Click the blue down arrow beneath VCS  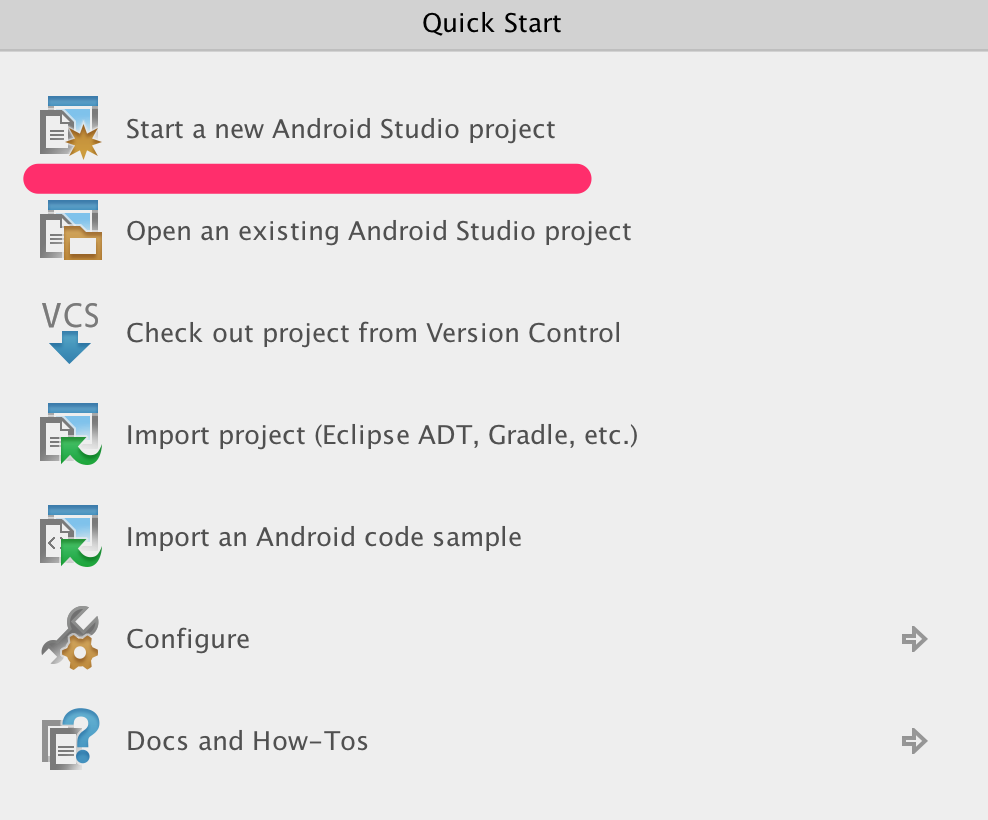pos(70,347)
